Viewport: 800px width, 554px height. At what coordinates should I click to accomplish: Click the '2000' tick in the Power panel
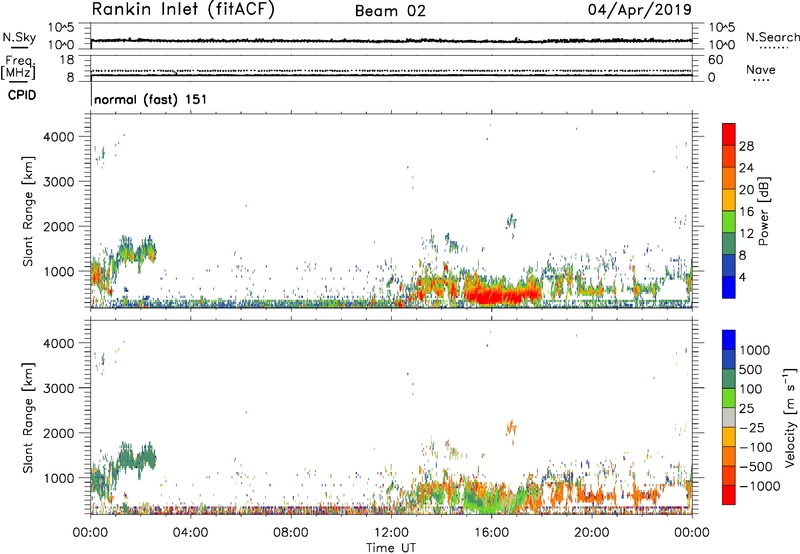(59, 226)
